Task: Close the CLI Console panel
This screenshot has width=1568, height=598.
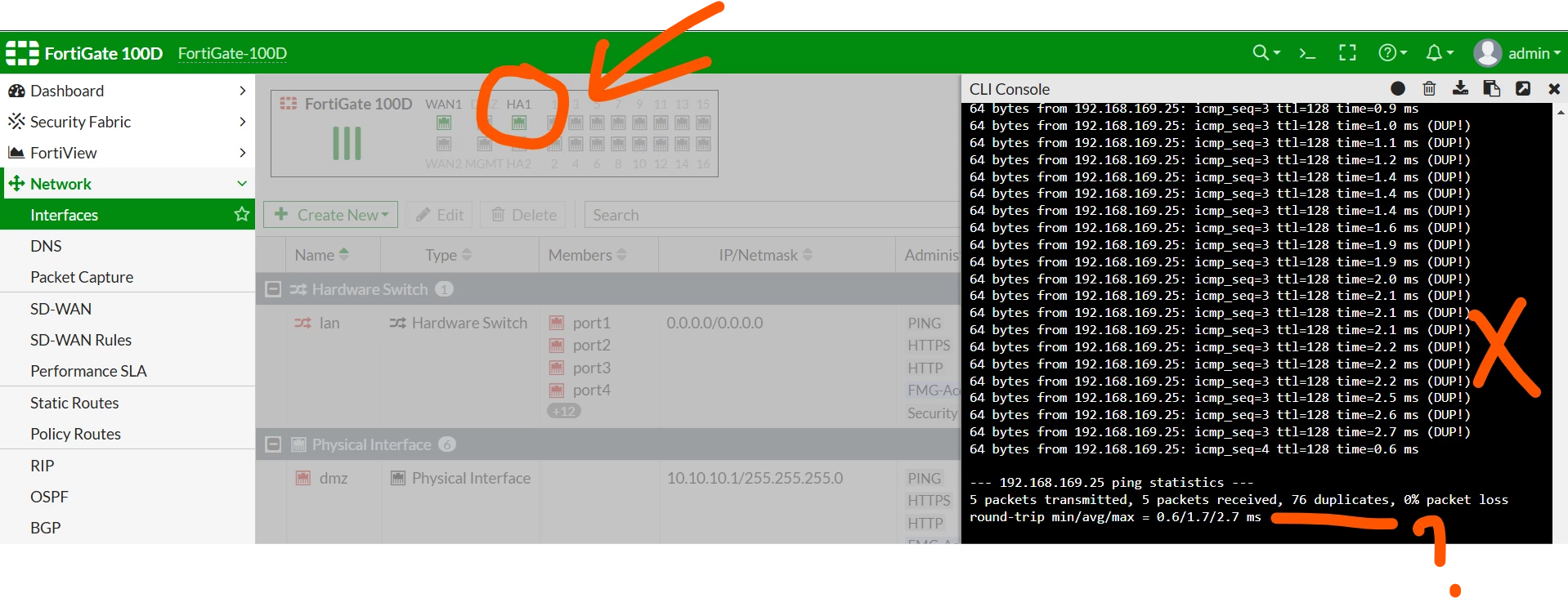Action: click(1554, 88)
